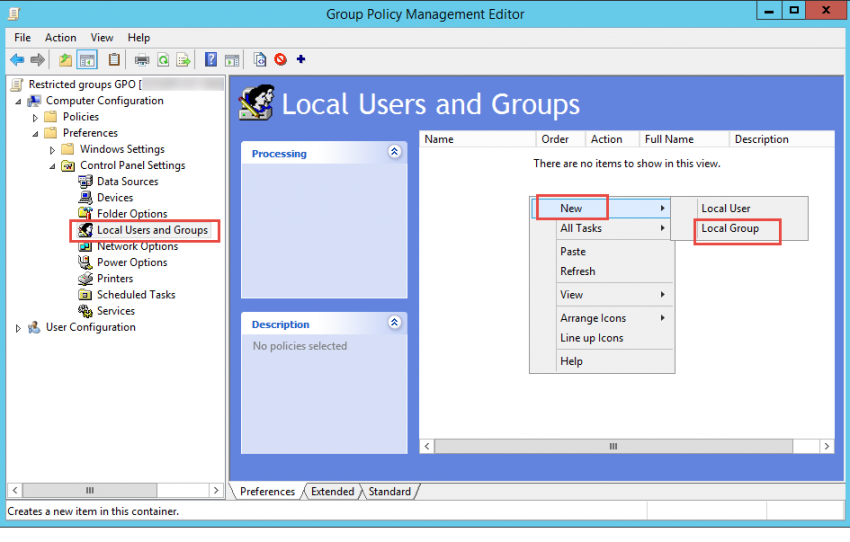
Task: Click the Export list toolbar icon
Action: [x=181, y=59]
